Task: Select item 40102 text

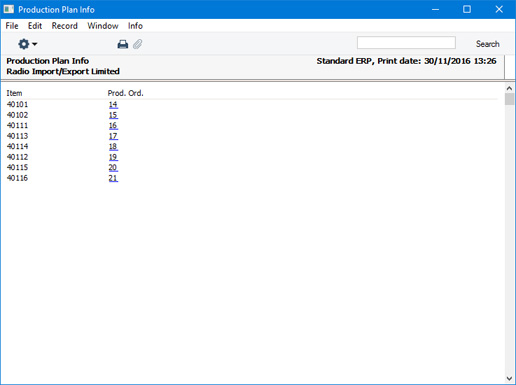Action: 17,115
